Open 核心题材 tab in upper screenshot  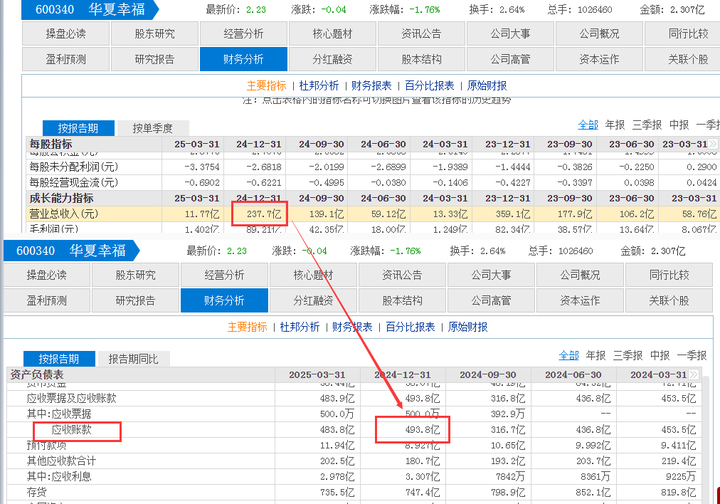pyautogui.click(x=332, y=34)
